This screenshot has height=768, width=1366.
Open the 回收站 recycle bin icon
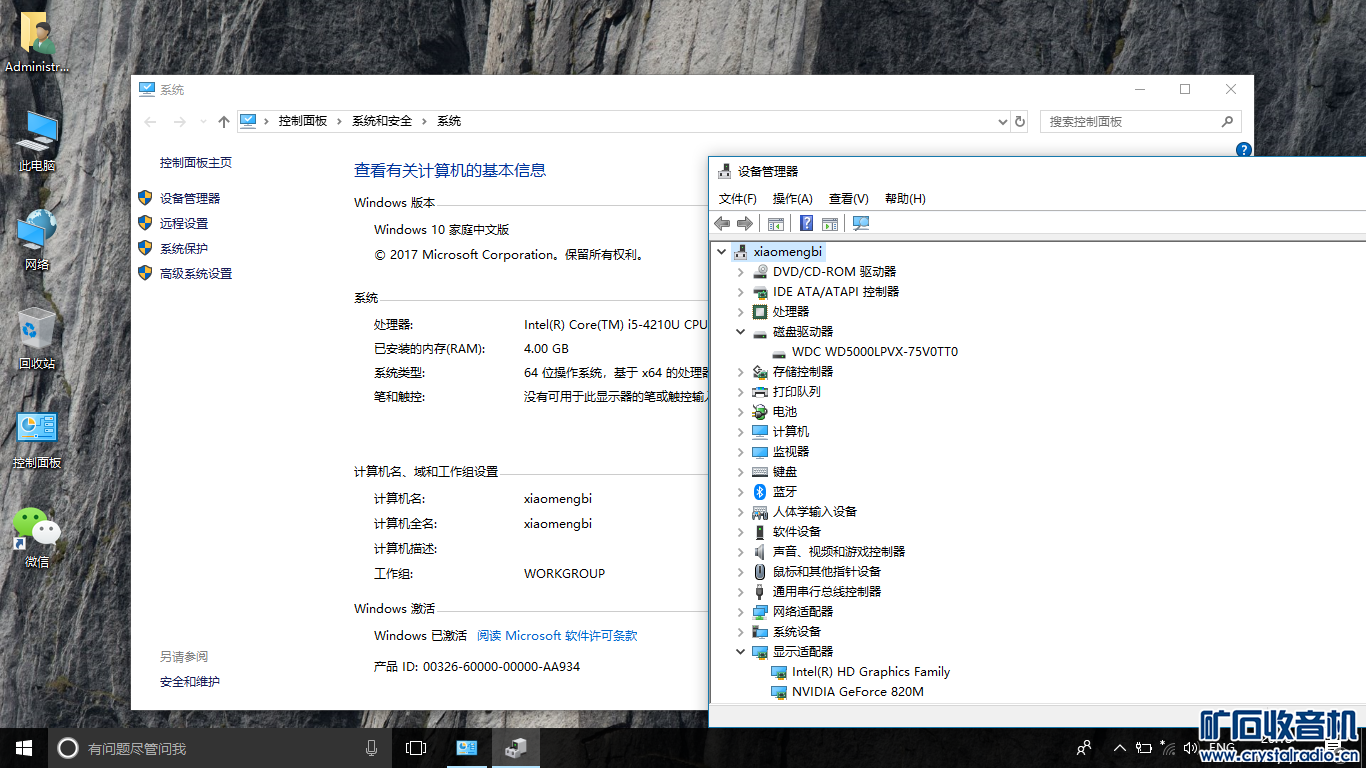(37, 339)
